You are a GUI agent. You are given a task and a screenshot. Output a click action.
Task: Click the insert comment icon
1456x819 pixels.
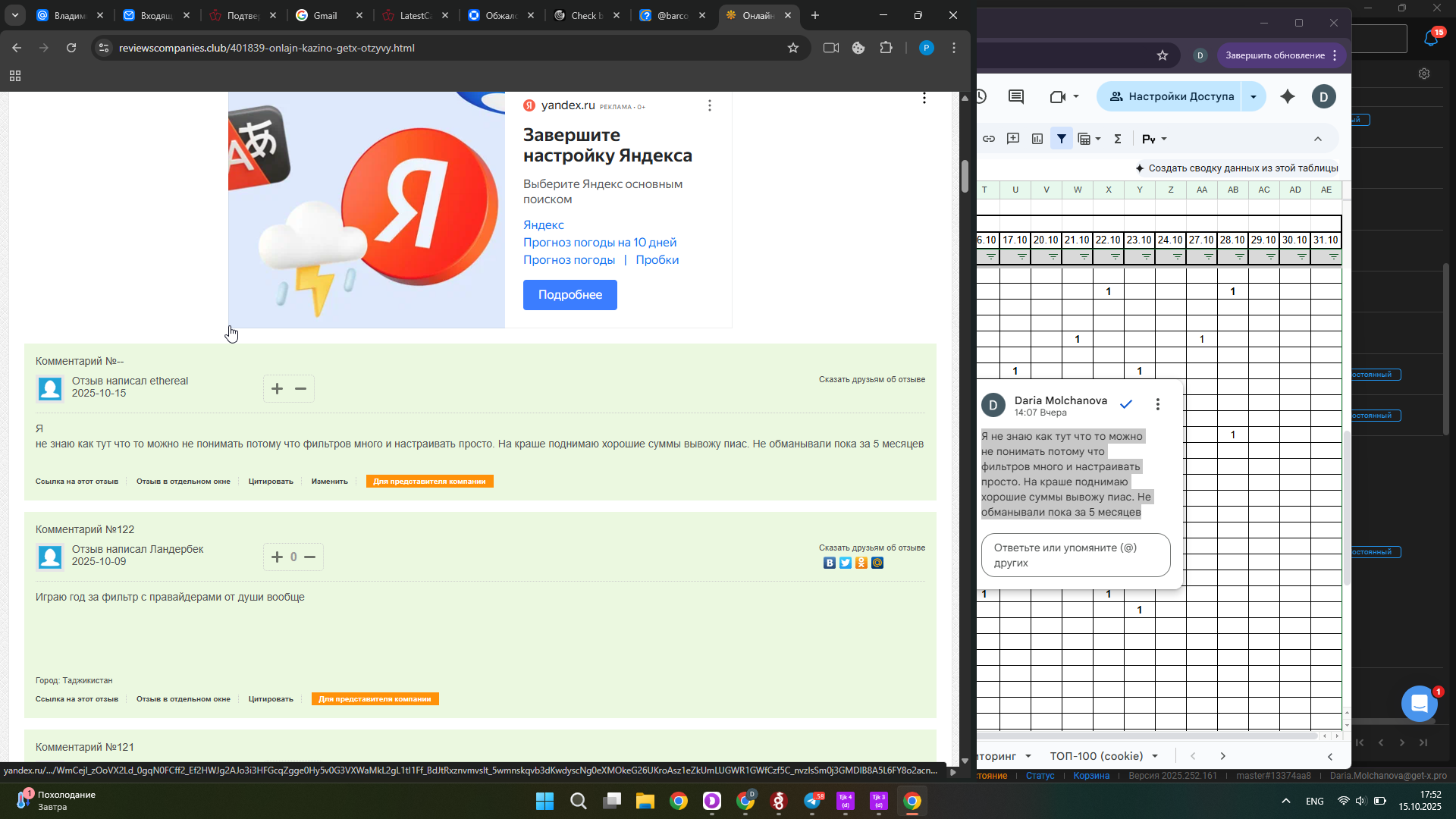tap(1013, 139)
